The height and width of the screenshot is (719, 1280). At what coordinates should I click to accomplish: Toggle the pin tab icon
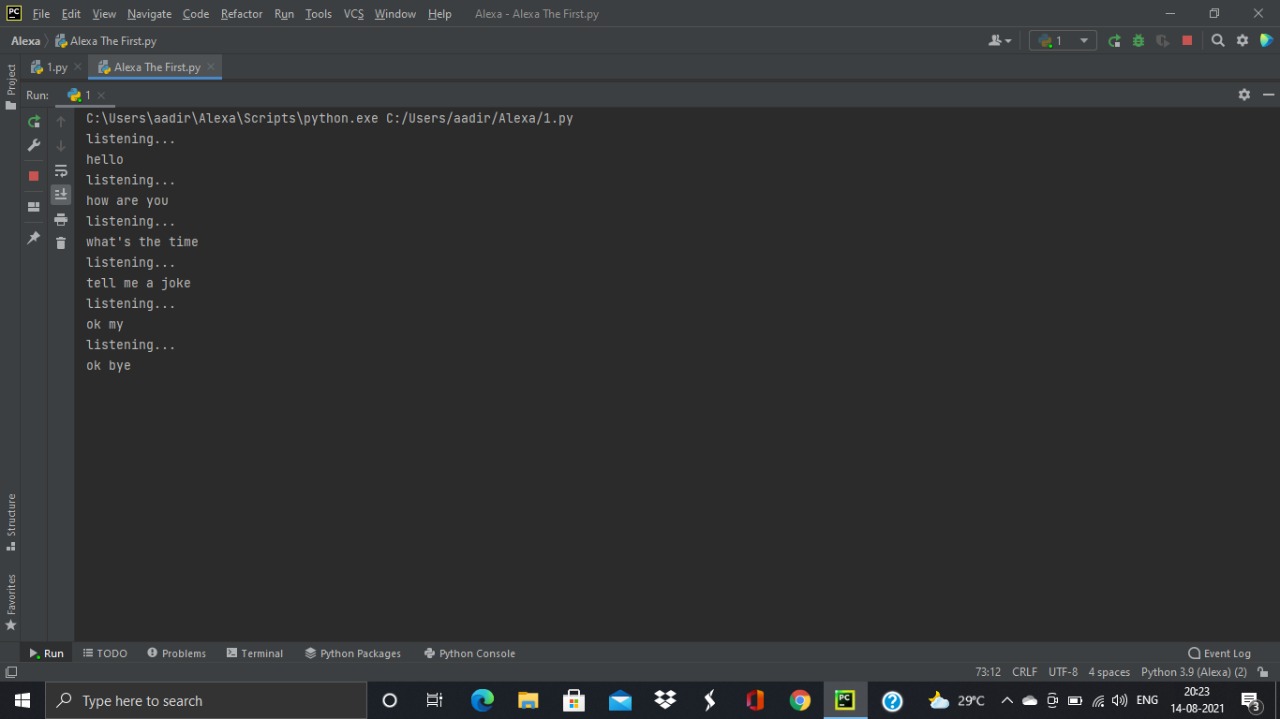pos(34,238)
